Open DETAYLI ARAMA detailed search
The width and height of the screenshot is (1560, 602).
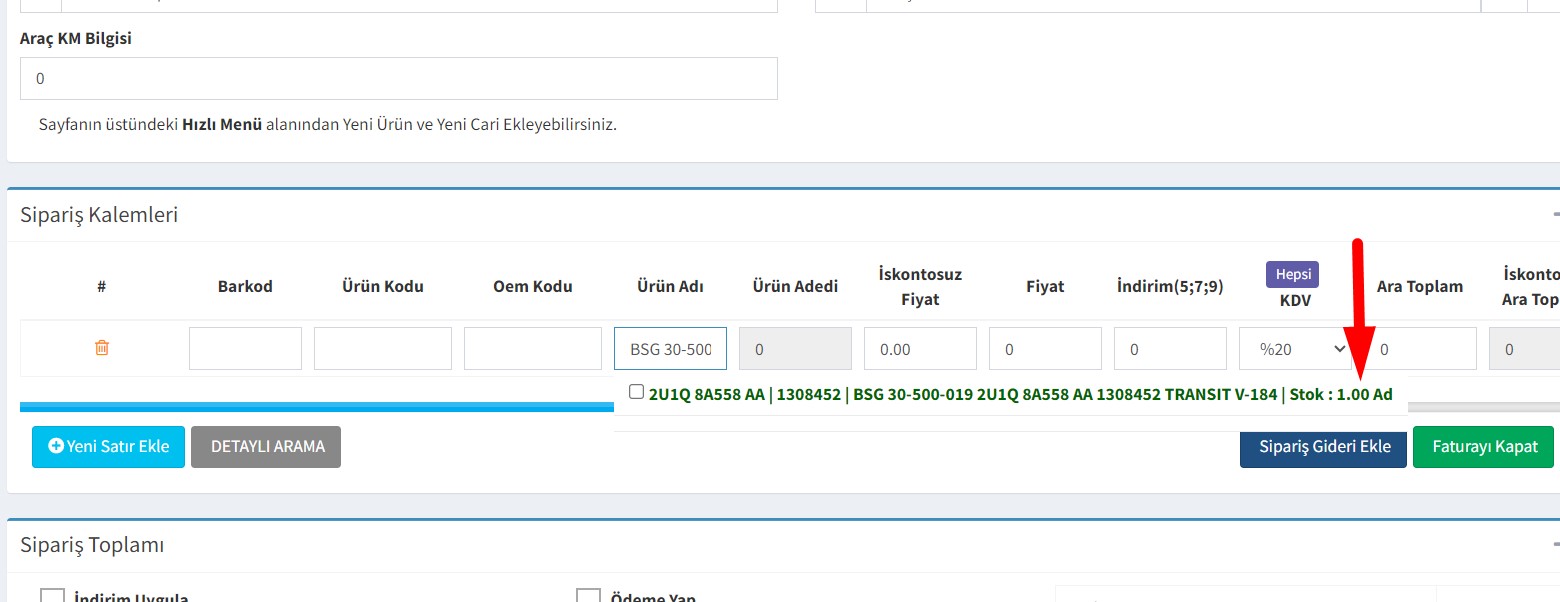coord(266,447)
